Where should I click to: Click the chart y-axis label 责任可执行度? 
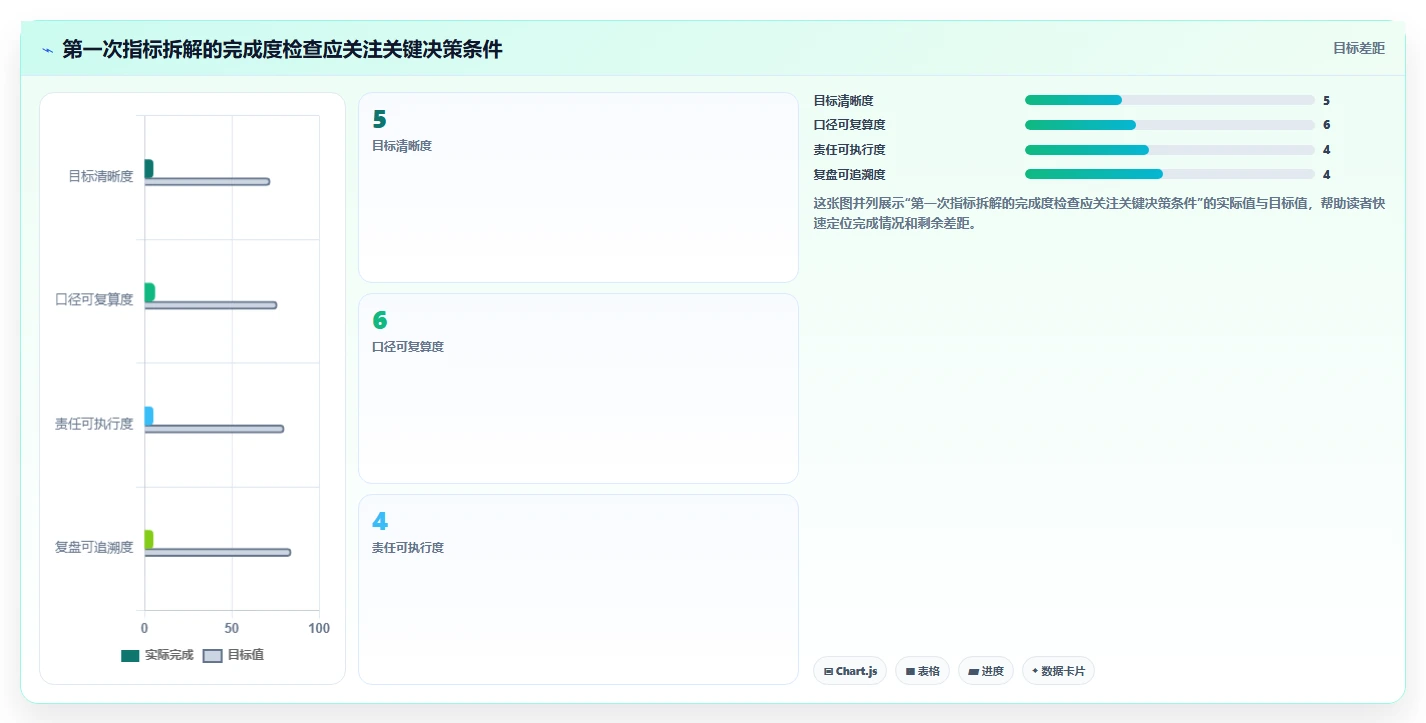click(94, 424)
